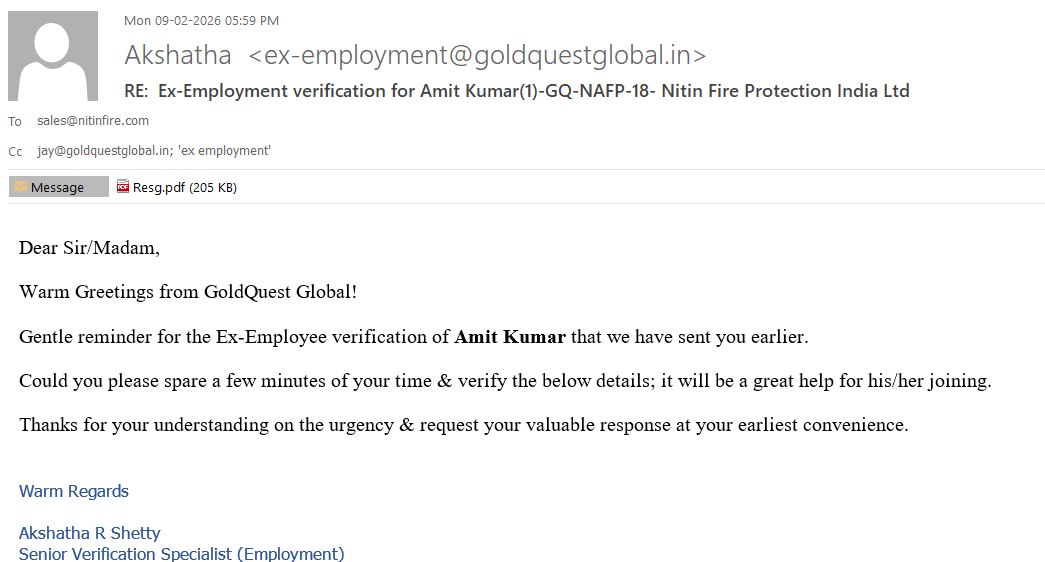Screen dimensions: 1045x562
Task: Click the email subject line
Action: 517,91
